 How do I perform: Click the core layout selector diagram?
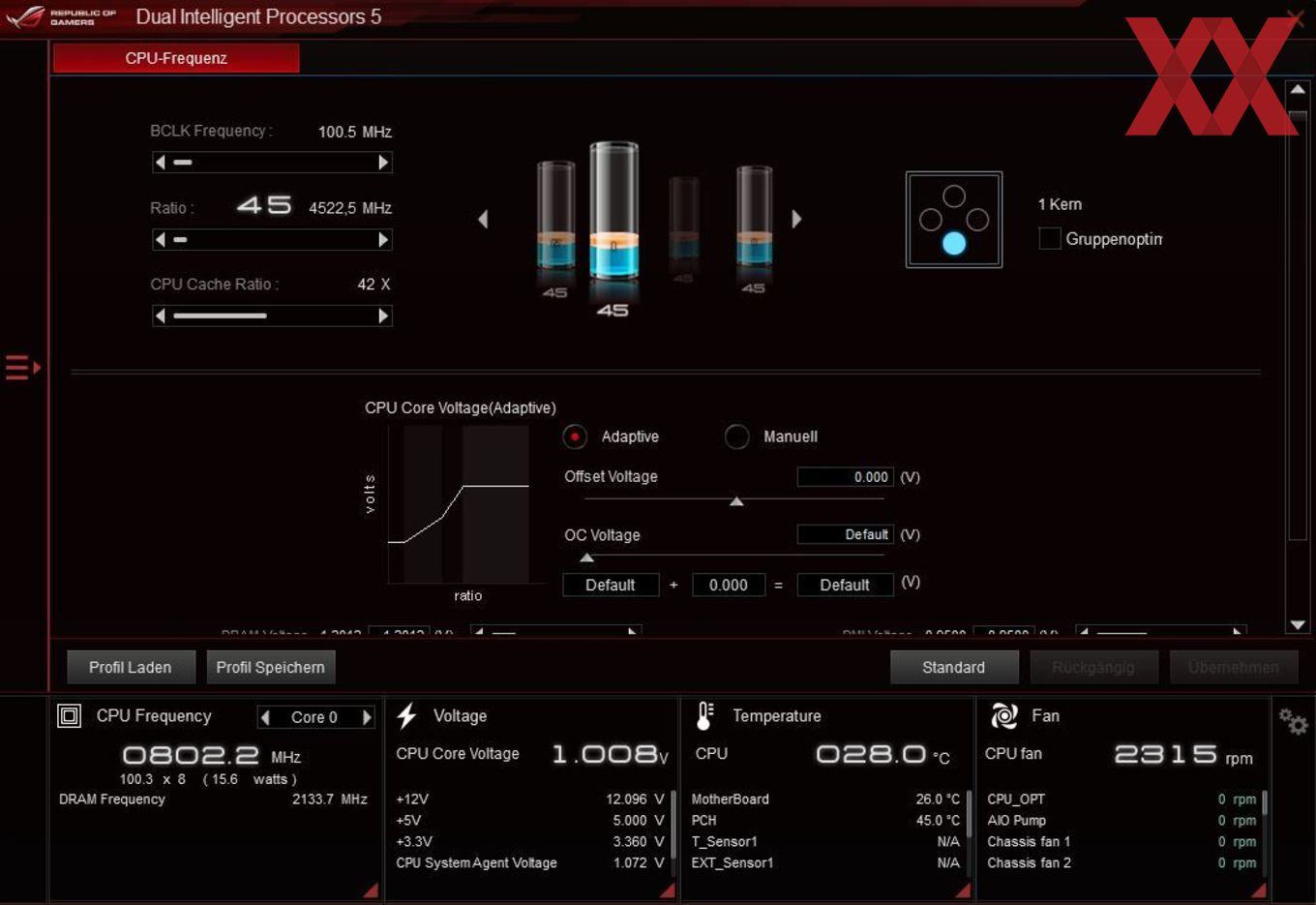coord(954,220)
